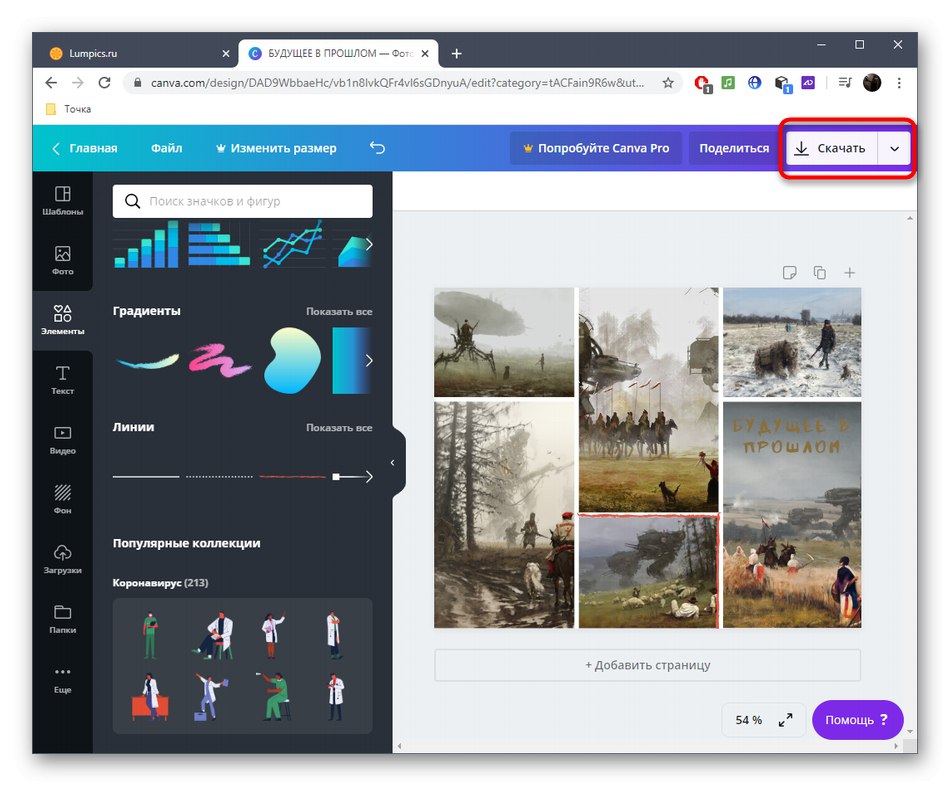Image resolution: width=950 pixels, height=786 pixels.
Task: Select the teal gradient brush stroke element
Action: 148,362
